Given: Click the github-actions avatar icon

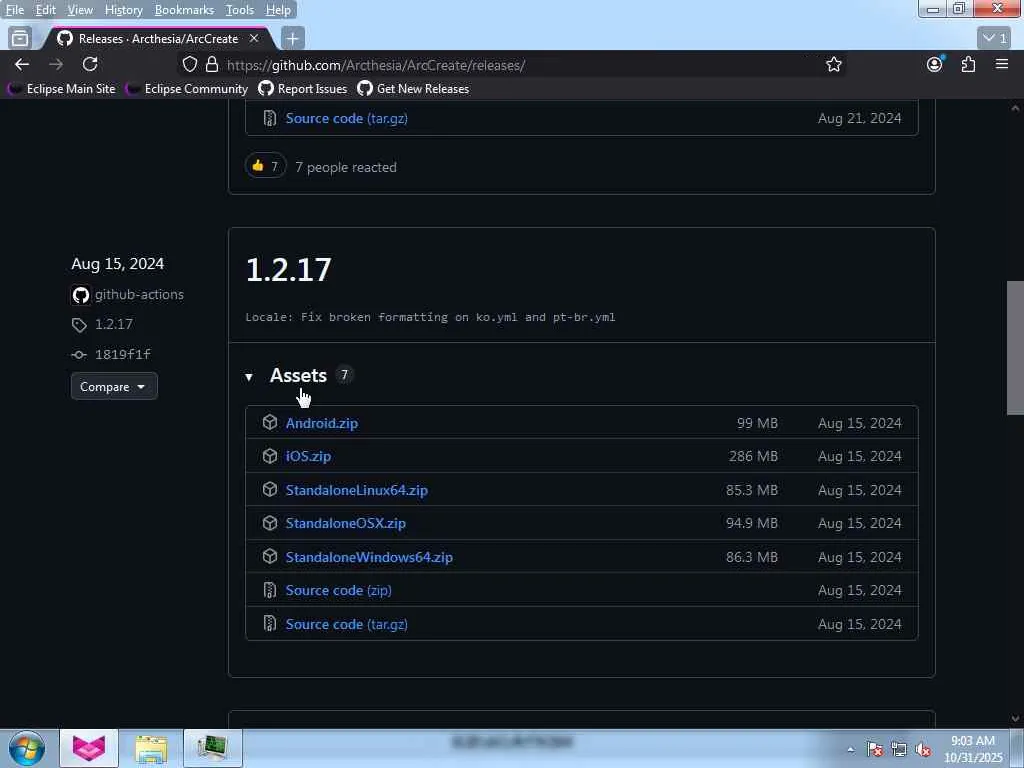Looking at the screenshot, I should [80, 295].
